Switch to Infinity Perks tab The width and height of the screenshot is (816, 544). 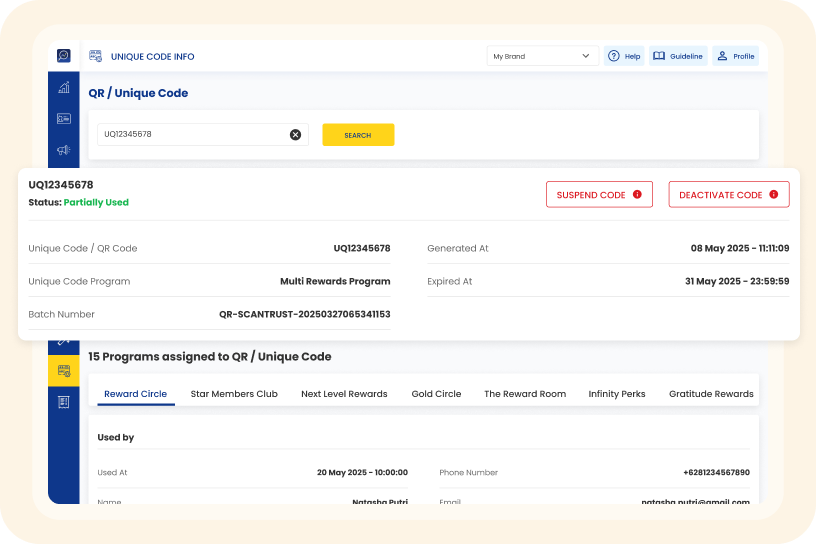point(617,394)
